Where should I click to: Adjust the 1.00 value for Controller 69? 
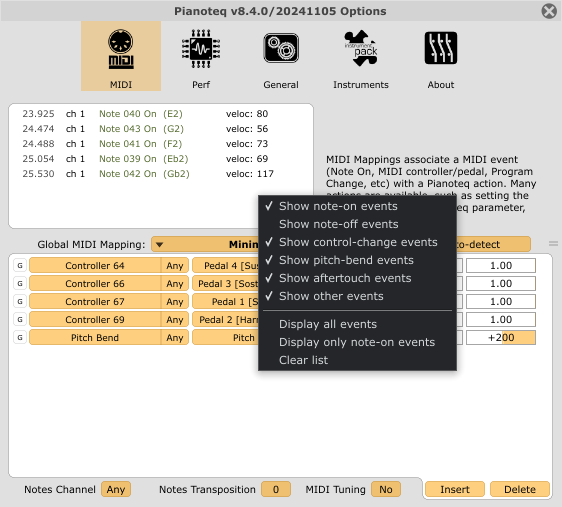point(501,319)
